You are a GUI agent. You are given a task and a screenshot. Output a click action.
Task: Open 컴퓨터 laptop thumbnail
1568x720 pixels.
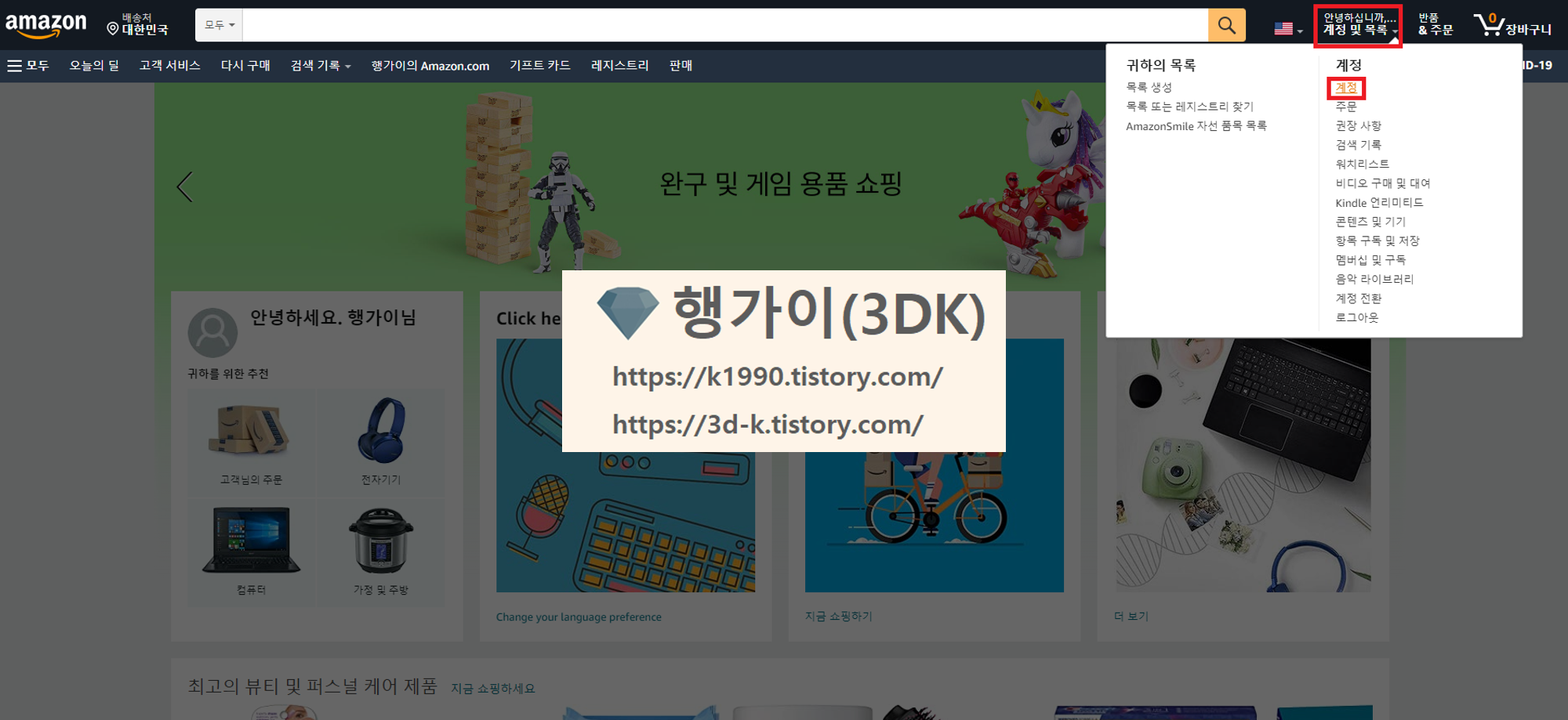pos(251,552)
